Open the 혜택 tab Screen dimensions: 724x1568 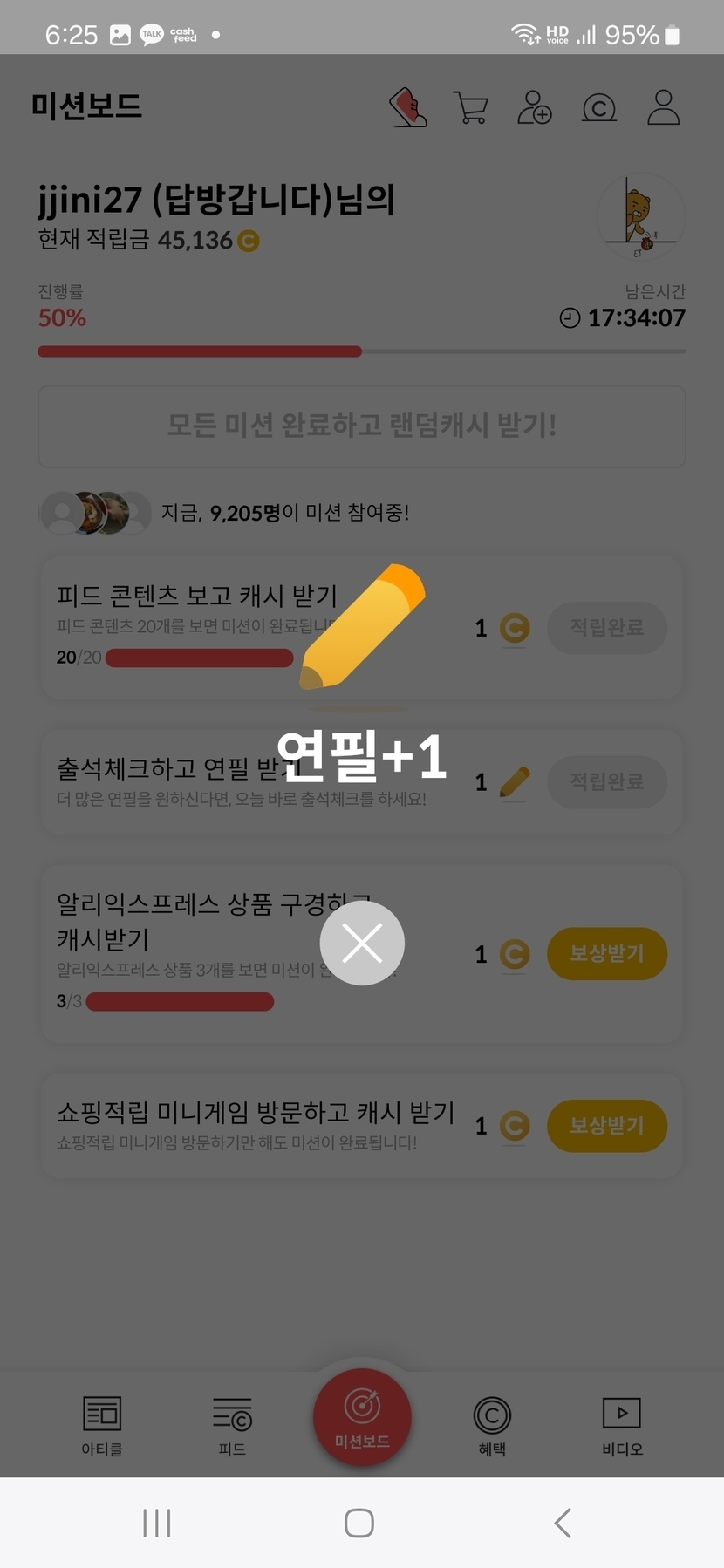[x=492, y=1425]
